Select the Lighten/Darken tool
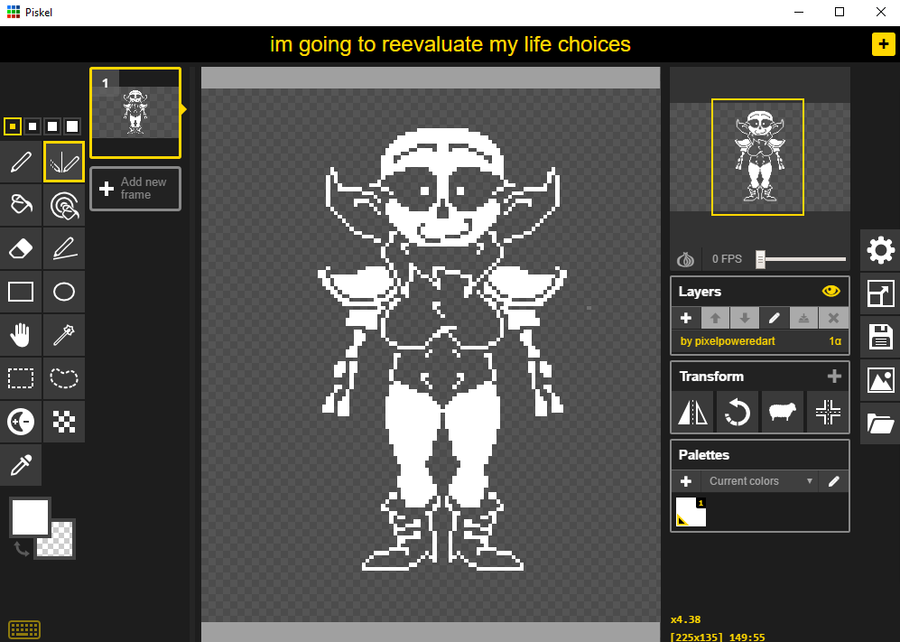900x642 pixels. [x=21, y=422]
